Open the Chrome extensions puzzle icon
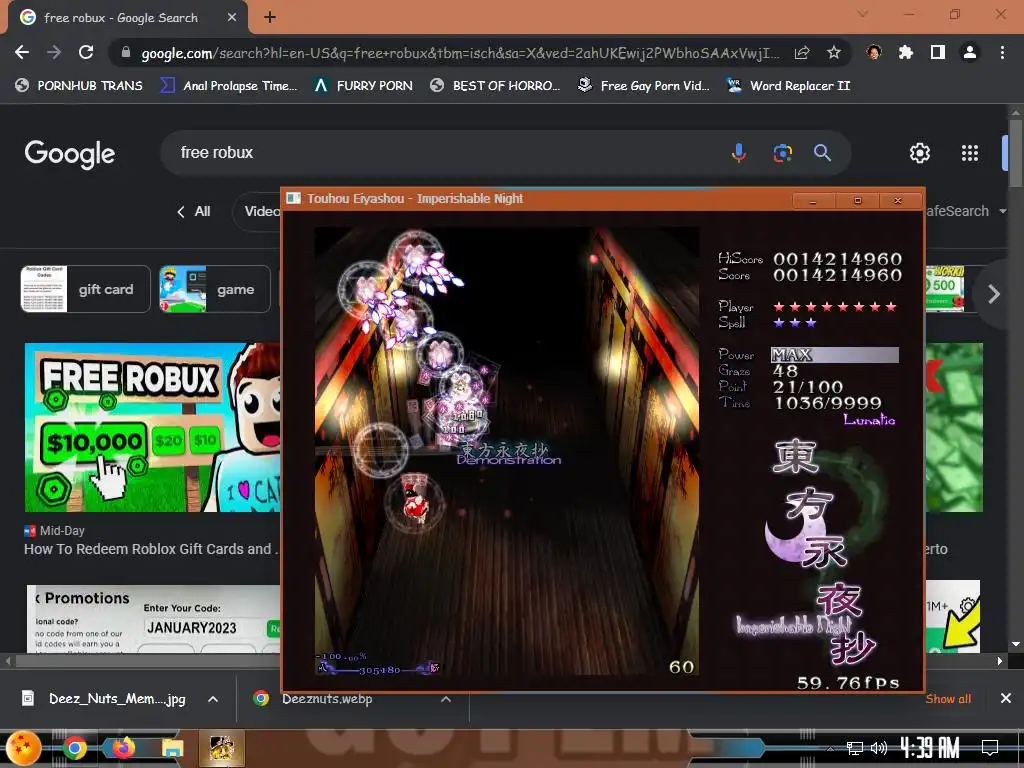The width and height of the screenshot is (1024, 768). (x=906, y=52)
